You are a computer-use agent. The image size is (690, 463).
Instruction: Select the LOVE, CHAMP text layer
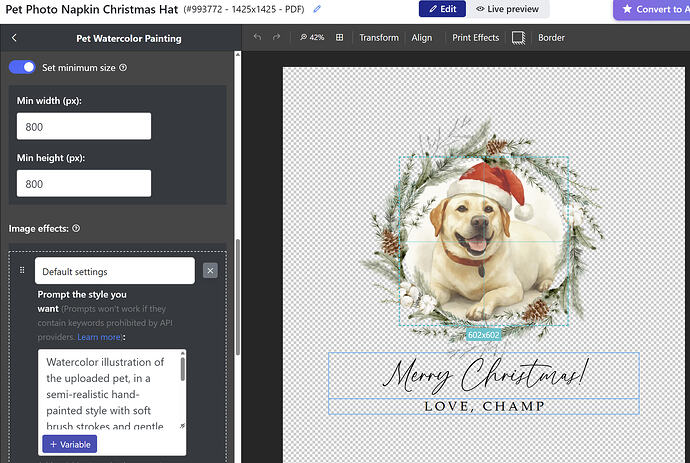tap(484, 406)
